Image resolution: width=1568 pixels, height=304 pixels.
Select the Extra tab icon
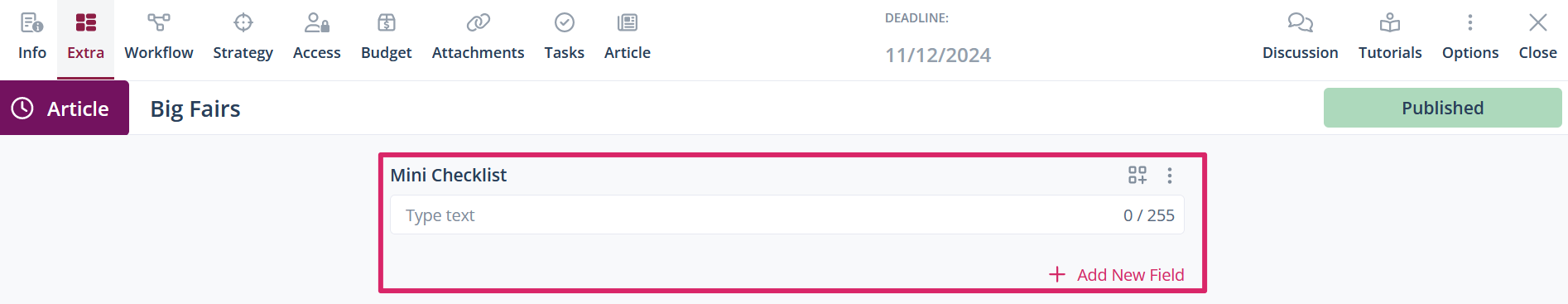(86, 22)
